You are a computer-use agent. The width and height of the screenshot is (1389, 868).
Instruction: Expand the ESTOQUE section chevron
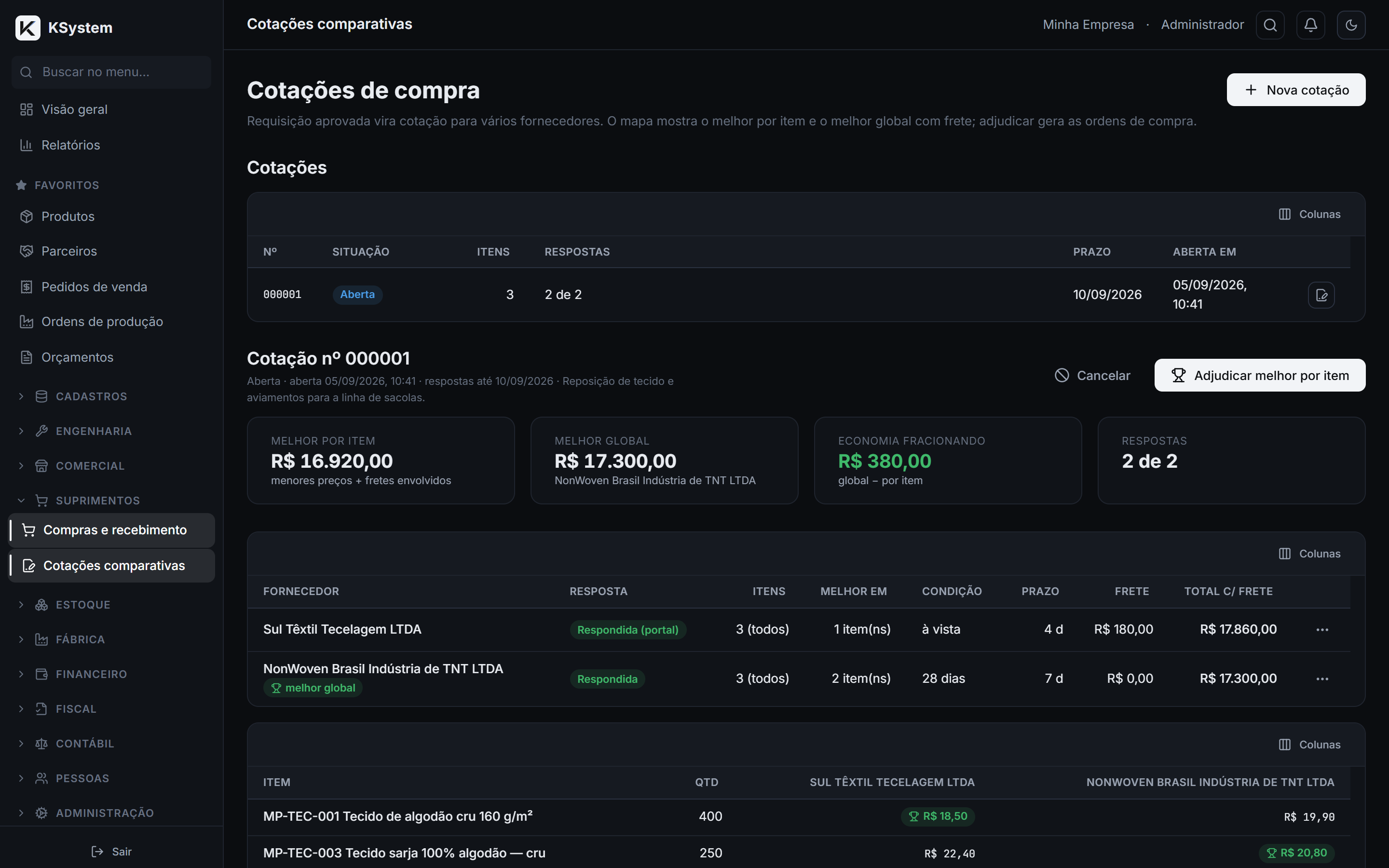(21, 605)
